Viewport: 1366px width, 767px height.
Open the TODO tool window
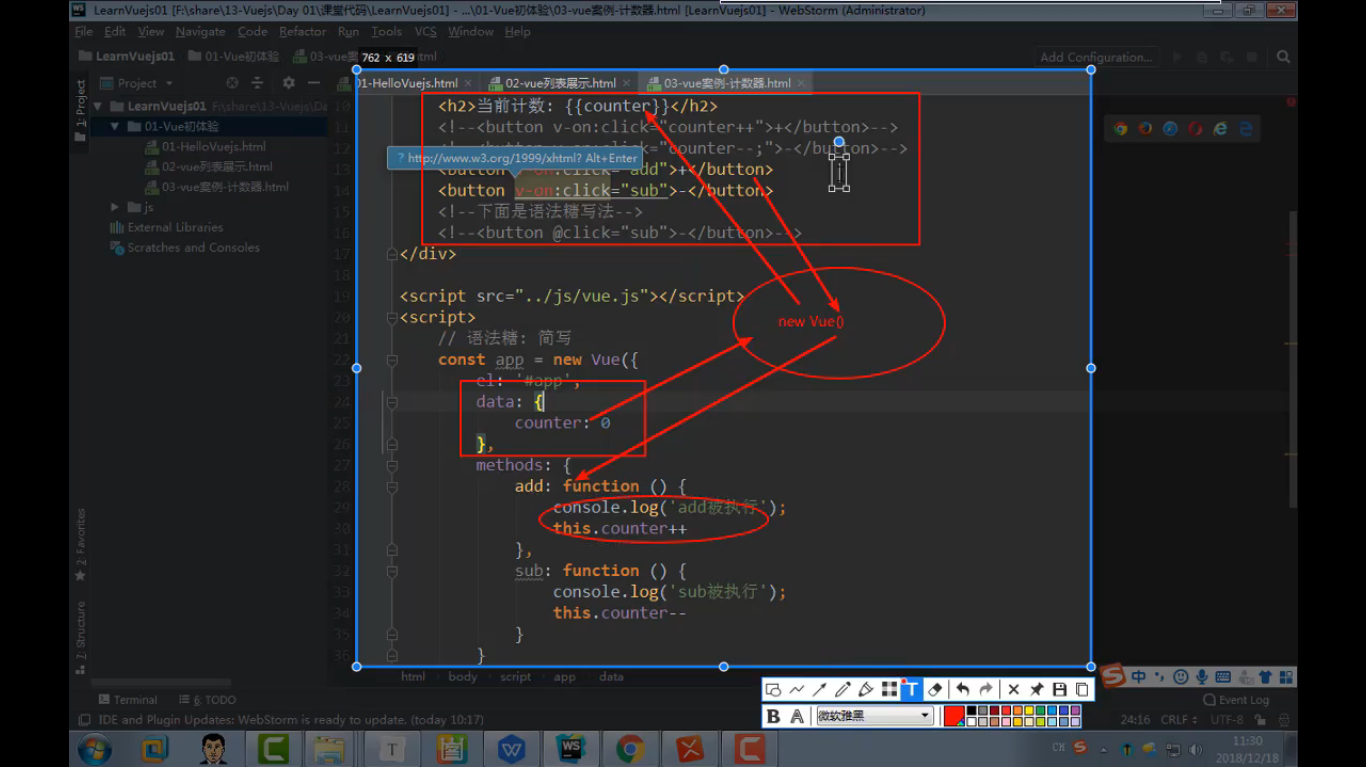click(208, 700)
